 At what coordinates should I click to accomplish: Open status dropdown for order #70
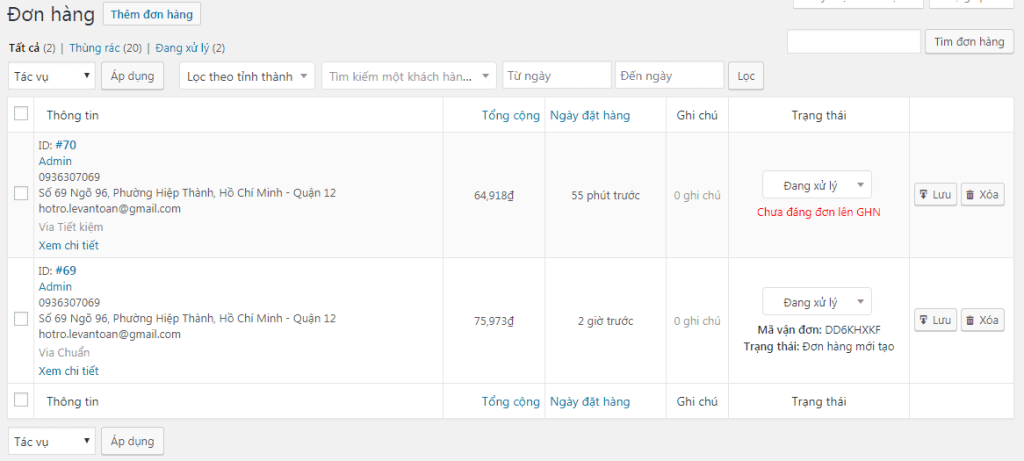coord(816,185)
